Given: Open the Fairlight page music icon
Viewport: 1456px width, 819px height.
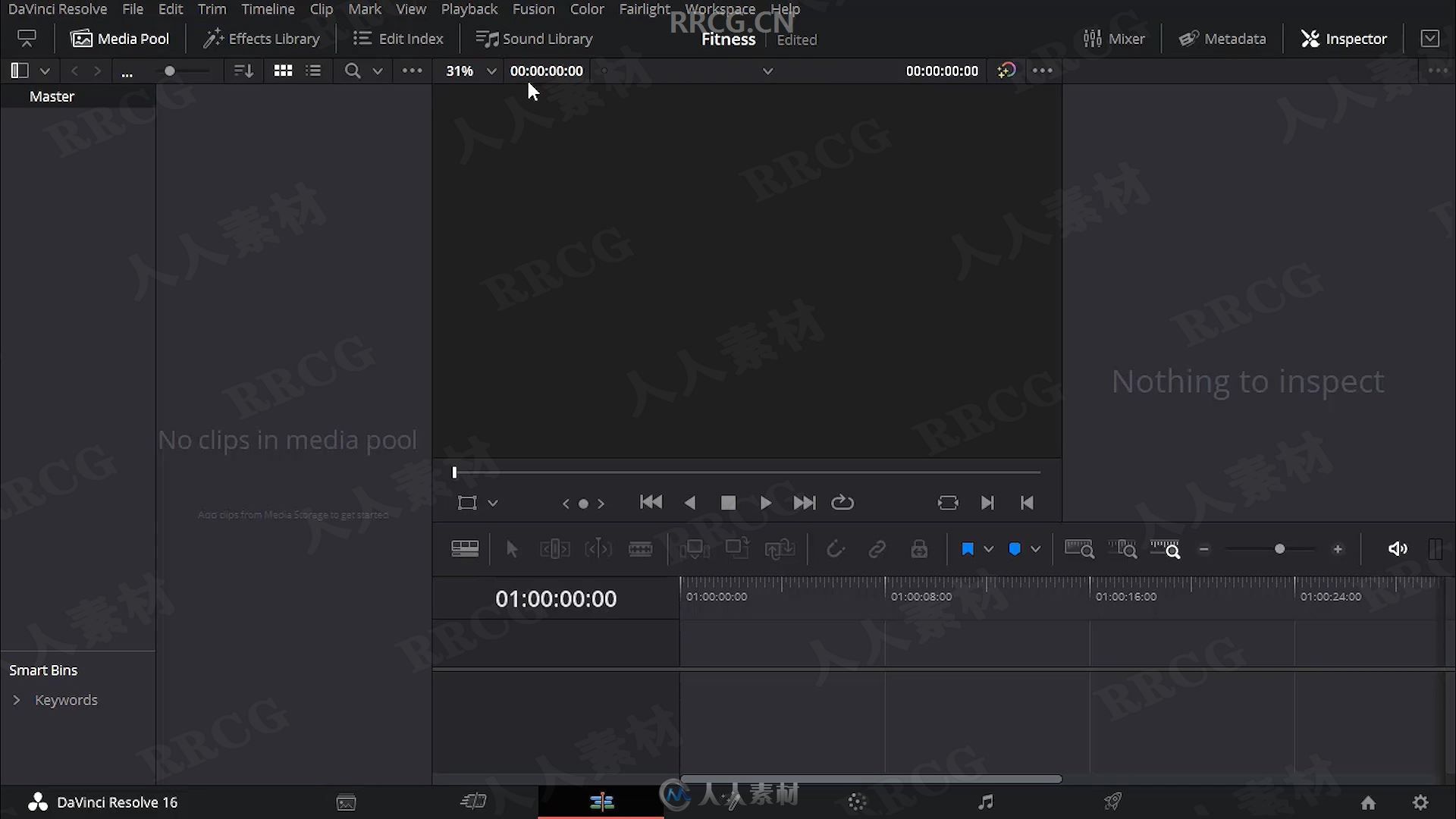Looking at the screenshot, I should click(x=985, y=802).
